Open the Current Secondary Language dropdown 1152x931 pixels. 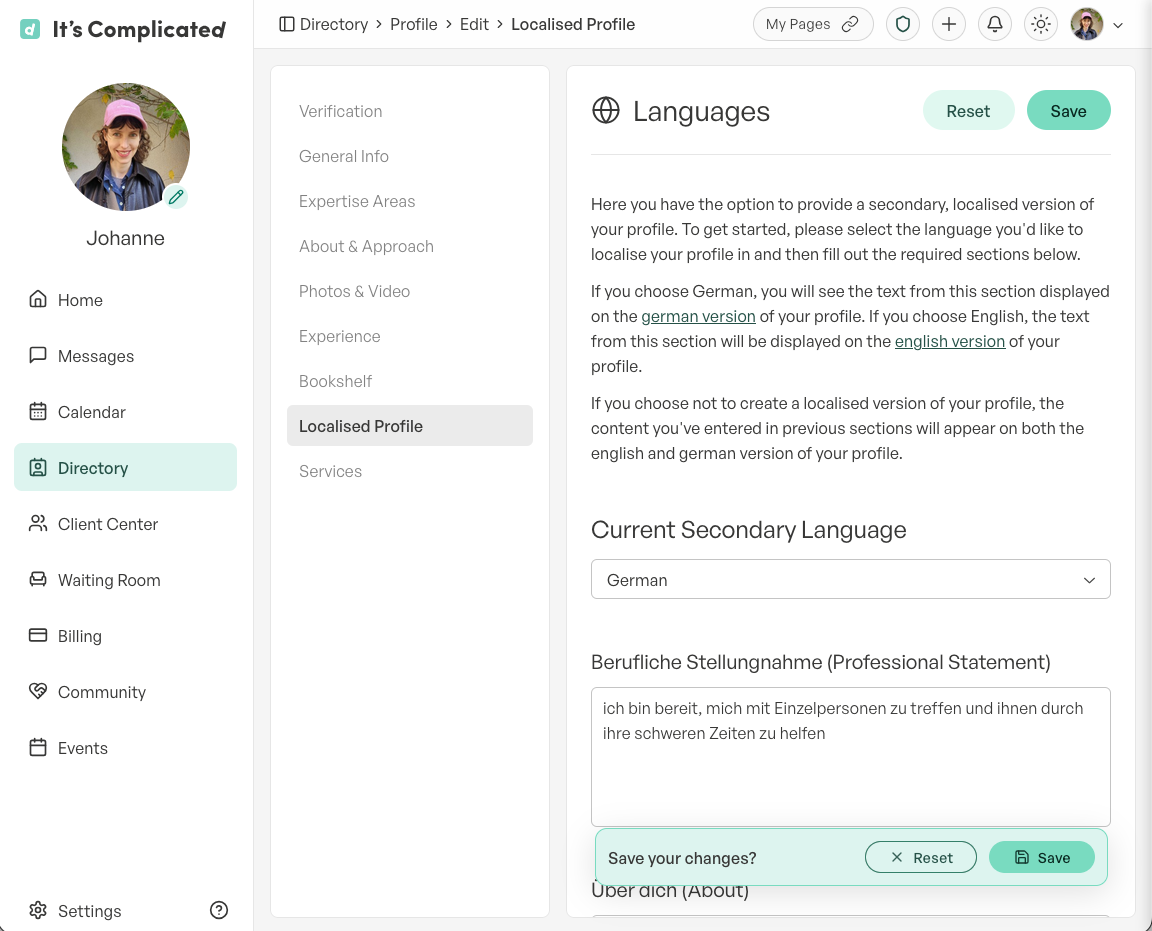[850, 579]
